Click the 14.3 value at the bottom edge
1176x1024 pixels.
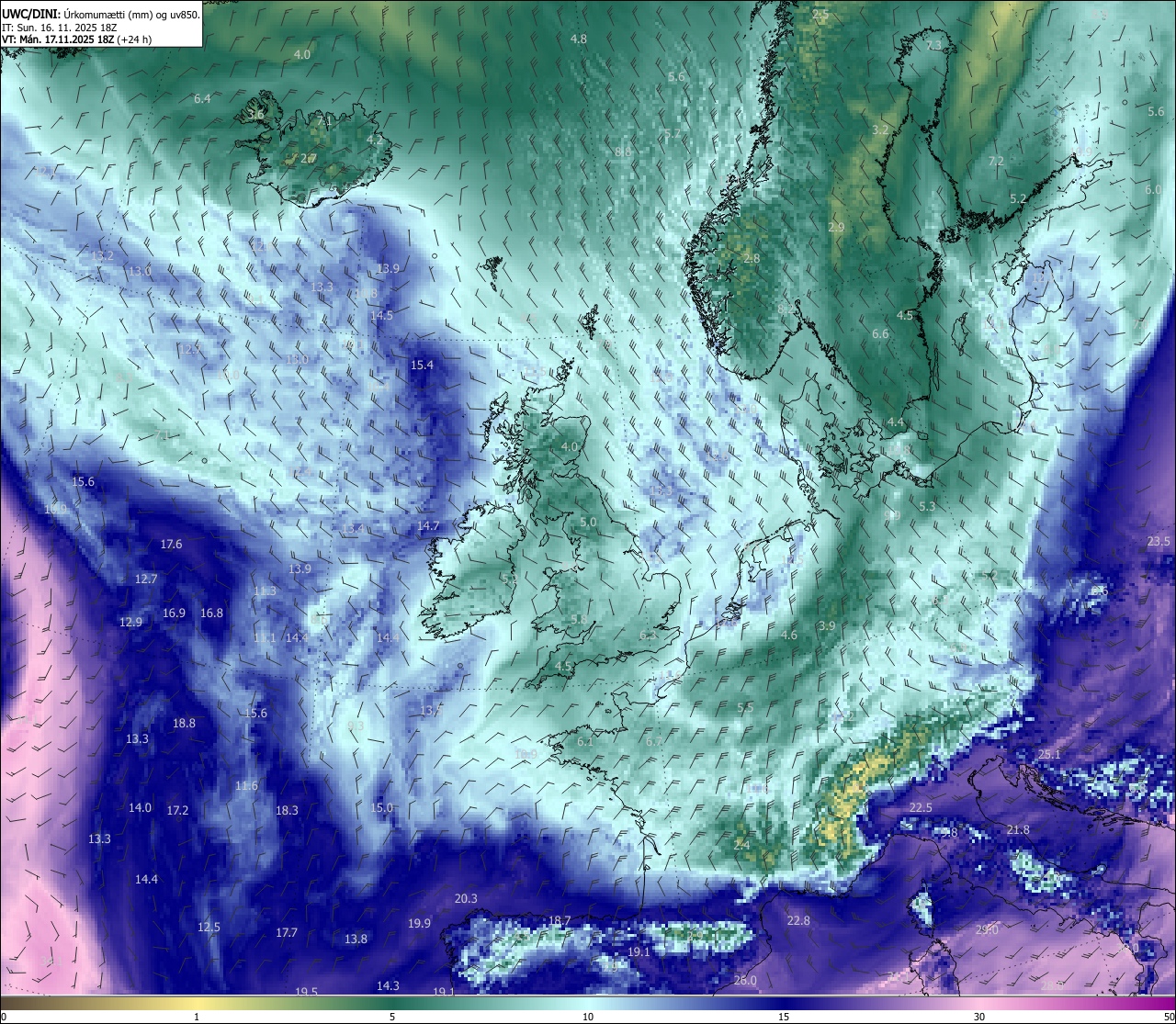(388, 985)
